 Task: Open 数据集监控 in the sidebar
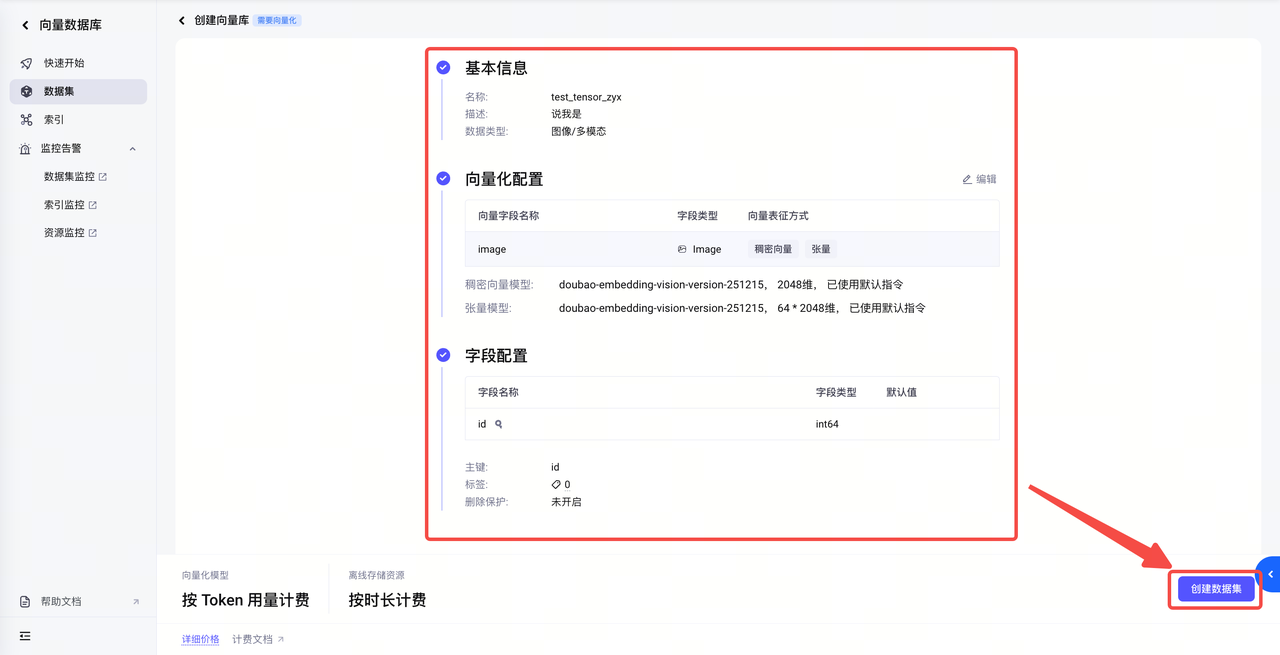click(75, 177)
